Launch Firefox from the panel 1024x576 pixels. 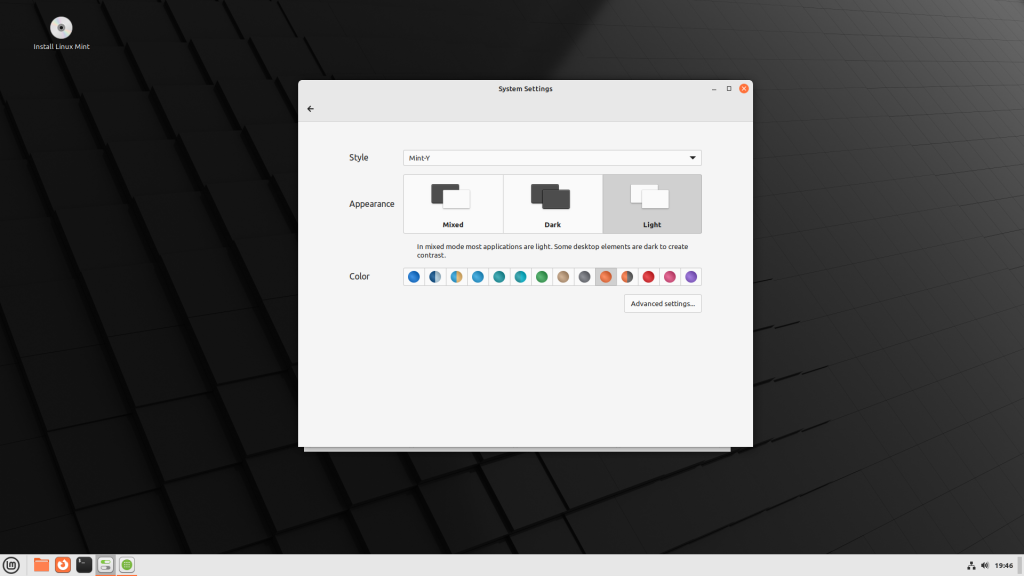click(61, 564)
